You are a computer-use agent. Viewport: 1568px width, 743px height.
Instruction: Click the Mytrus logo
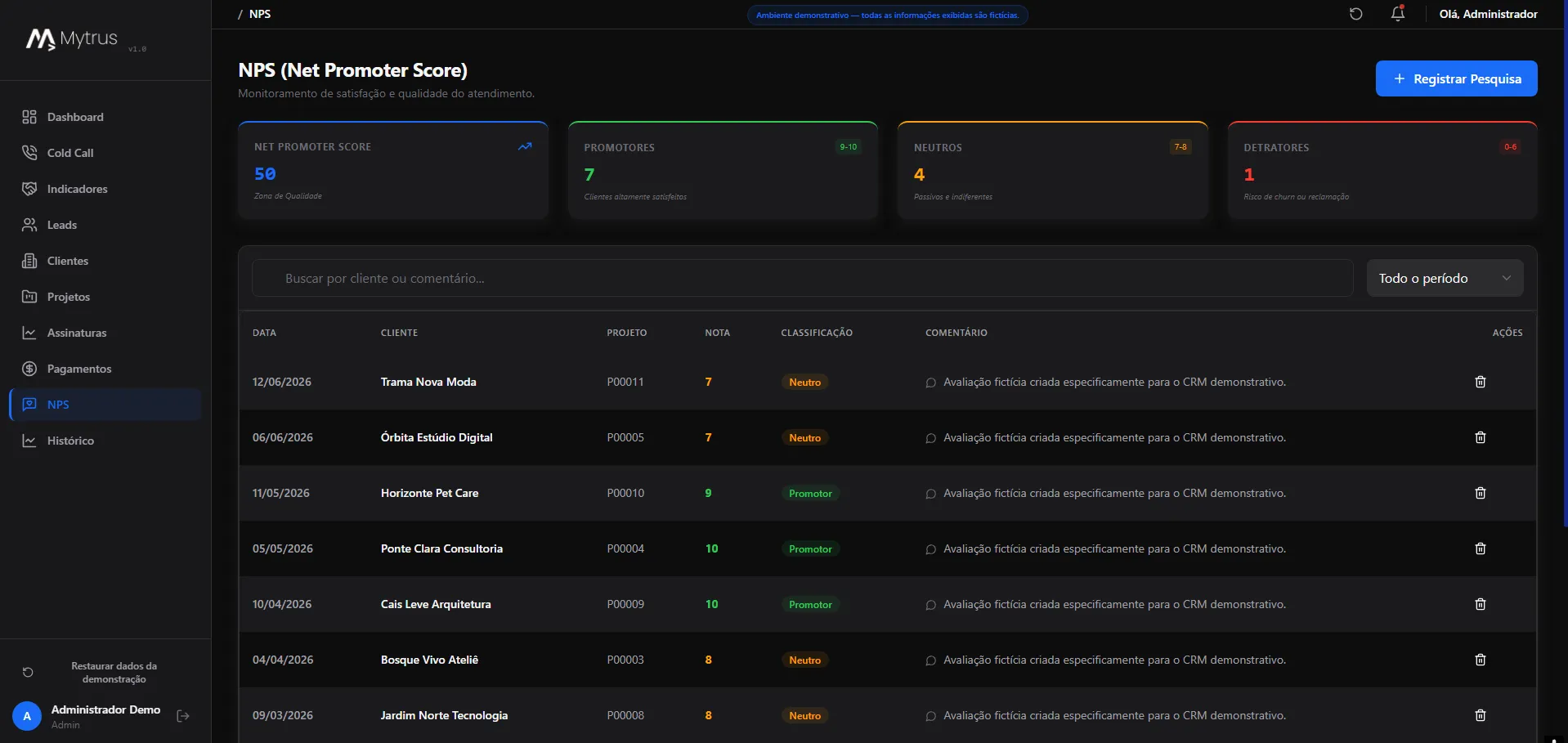[x=72, y=38]
